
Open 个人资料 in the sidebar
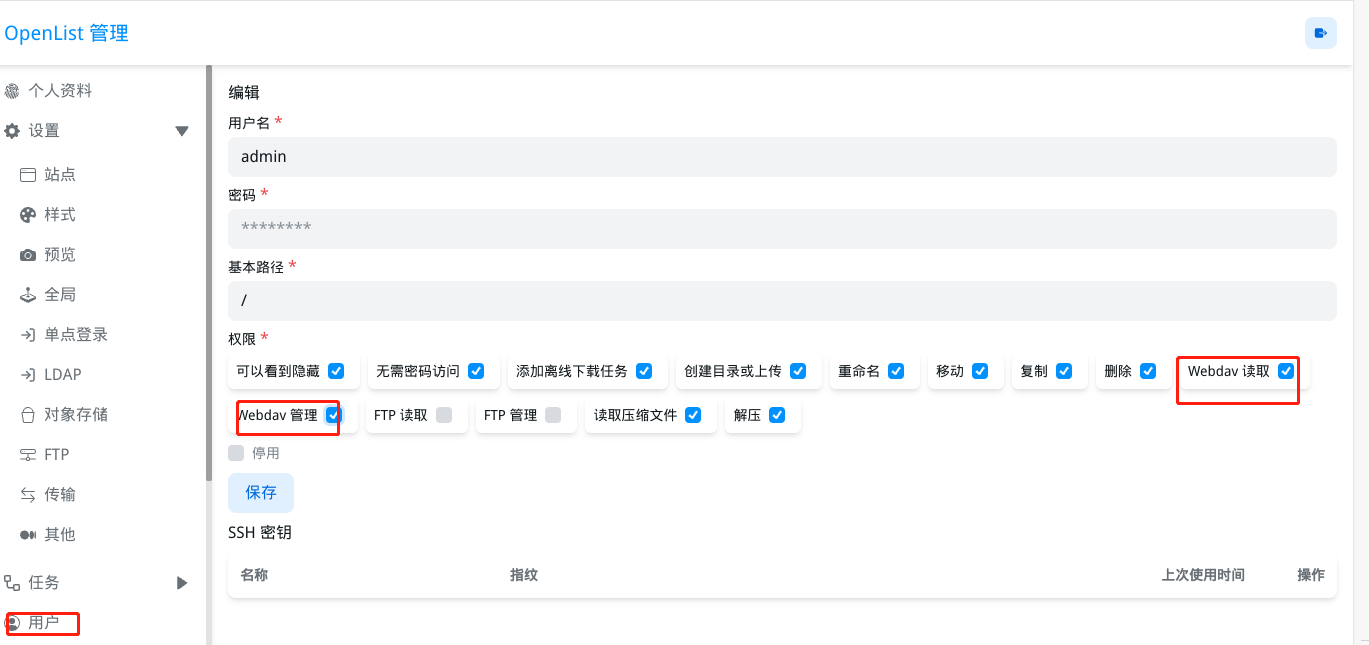click(60, 91)
